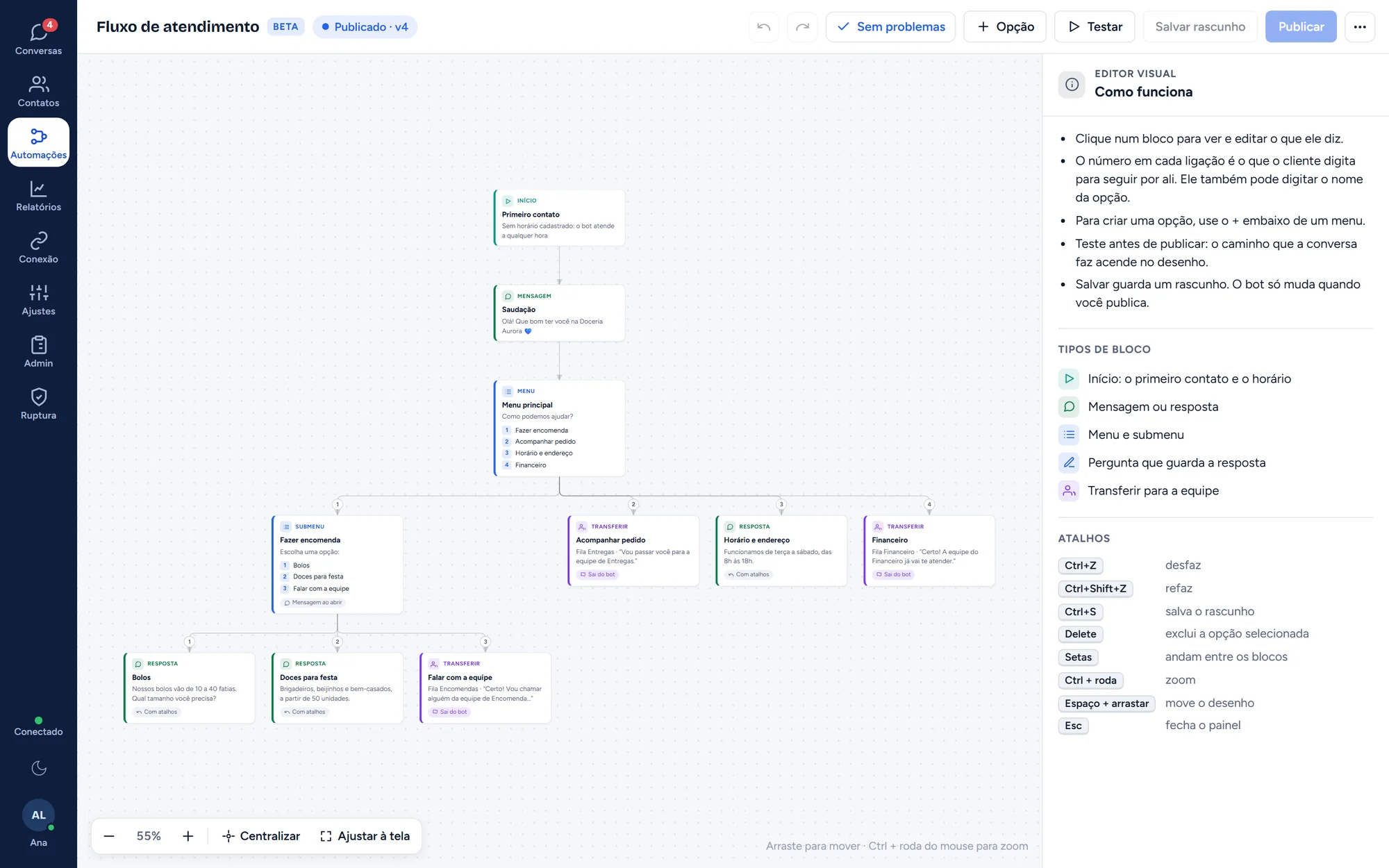Click the 55% zoom level value
Screen dimensions: 1389x868
pos(149,836)
